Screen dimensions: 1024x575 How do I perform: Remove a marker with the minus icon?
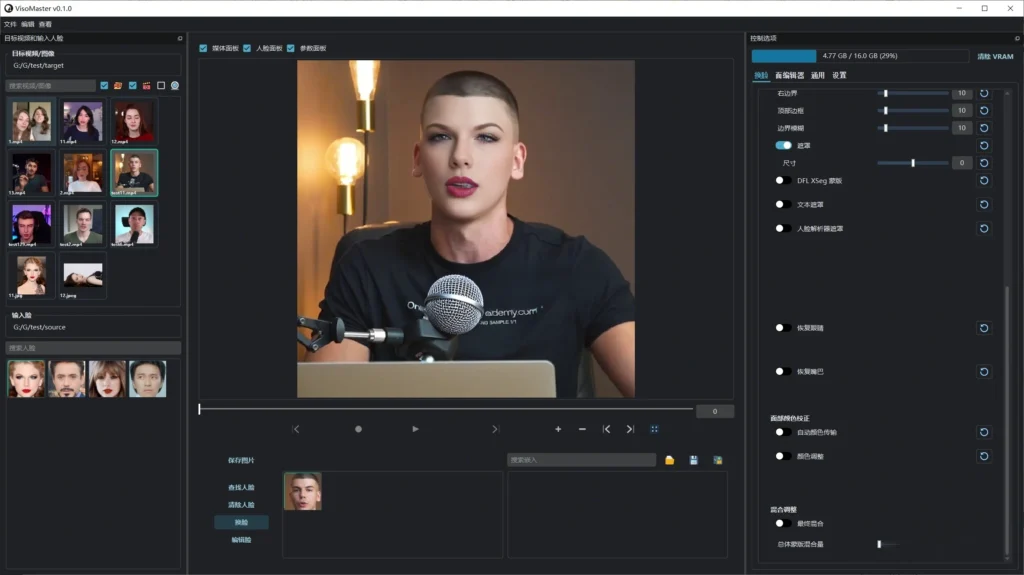[582, 429]
